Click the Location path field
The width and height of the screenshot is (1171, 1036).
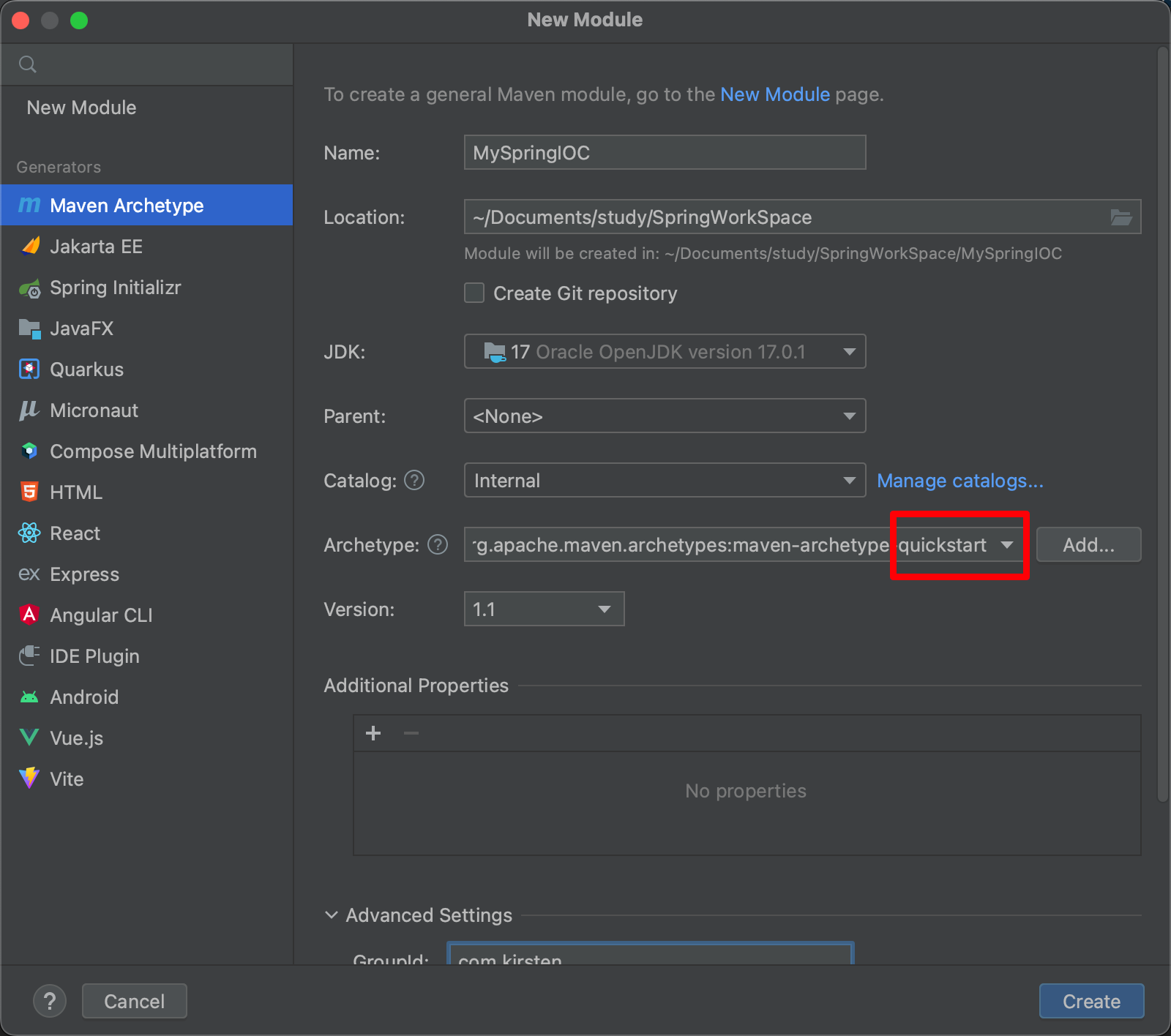(x=802, y=217)
